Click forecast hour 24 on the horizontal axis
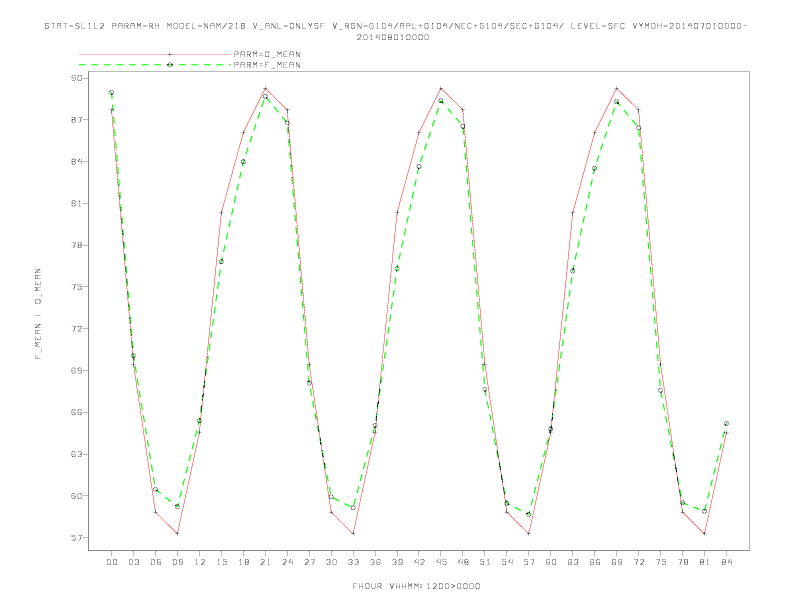Screen dimensions: 792x612 tap(287, 562)
